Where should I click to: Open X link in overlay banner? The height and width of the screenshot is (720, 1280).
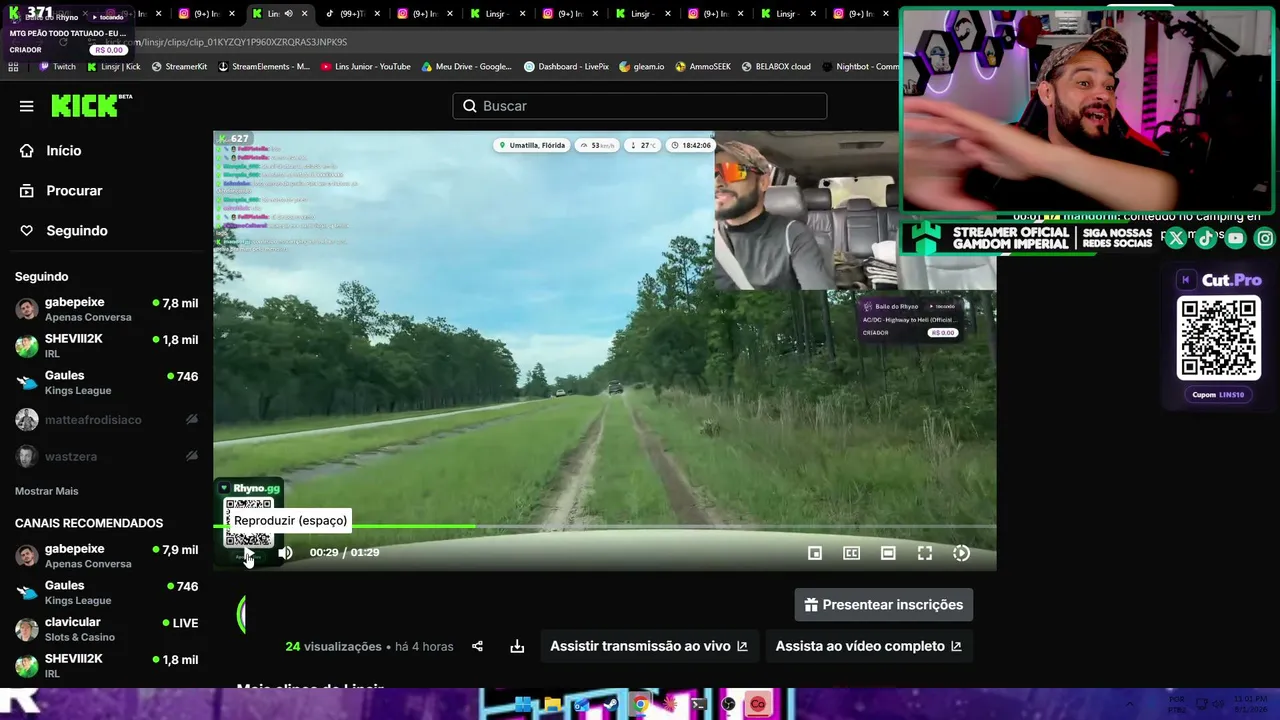click(1176, 238)
